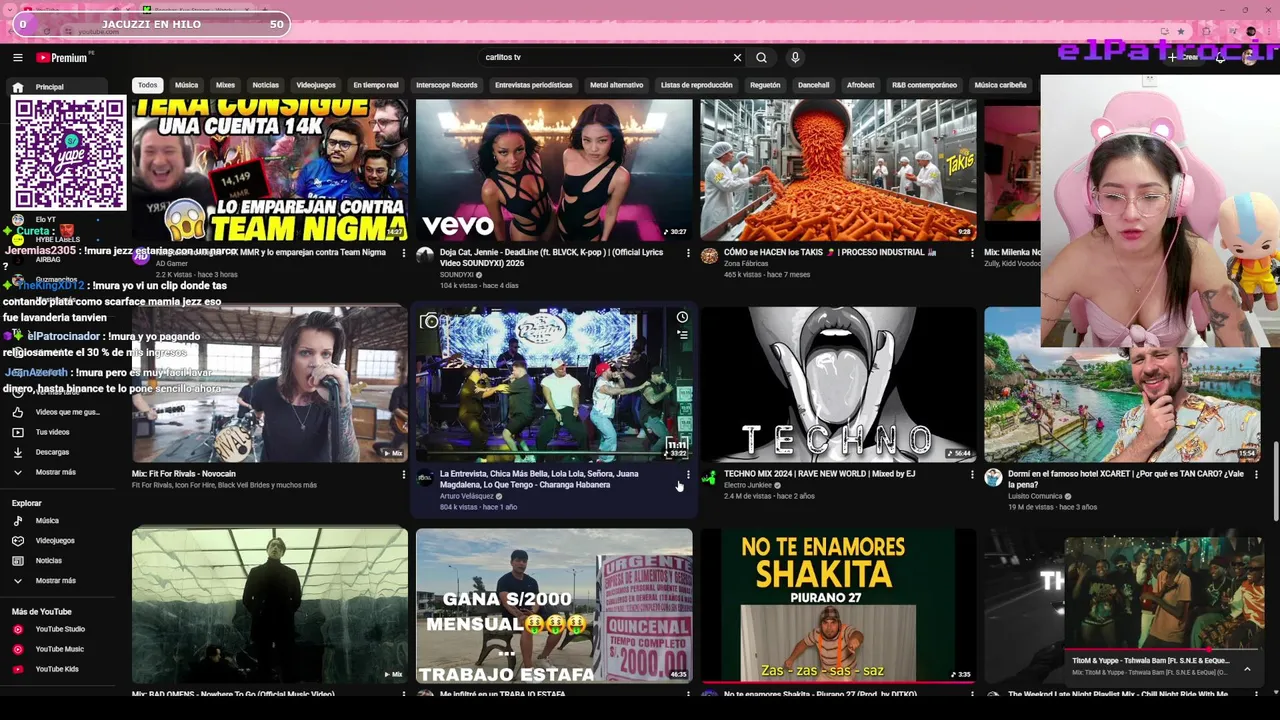
Task: Play the Doja Cat Jennie DeadLine thumbnail
Action: (554, 170)
